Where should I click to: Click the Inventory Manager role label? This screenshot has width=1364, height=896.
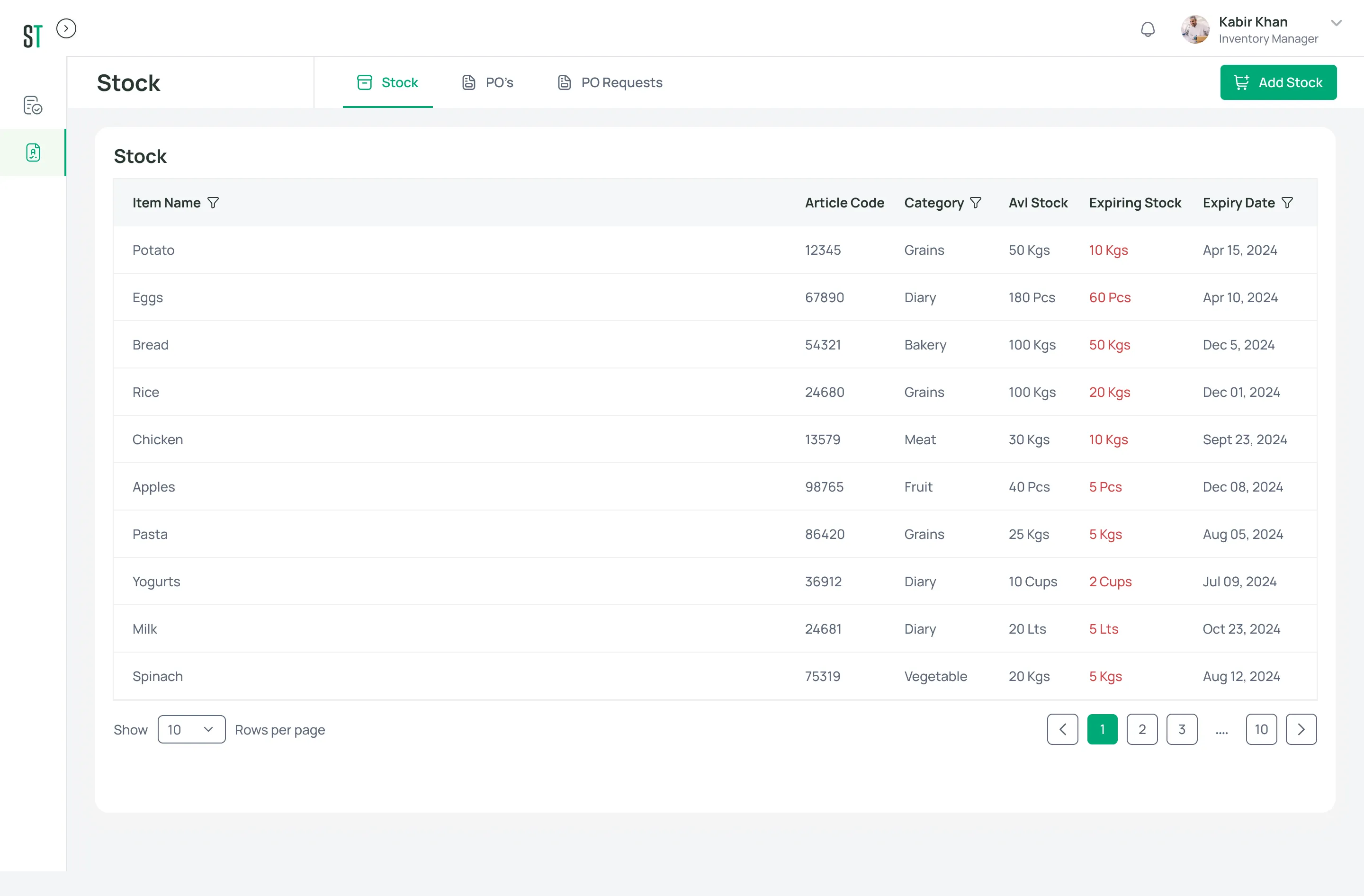click(1268, 38)
